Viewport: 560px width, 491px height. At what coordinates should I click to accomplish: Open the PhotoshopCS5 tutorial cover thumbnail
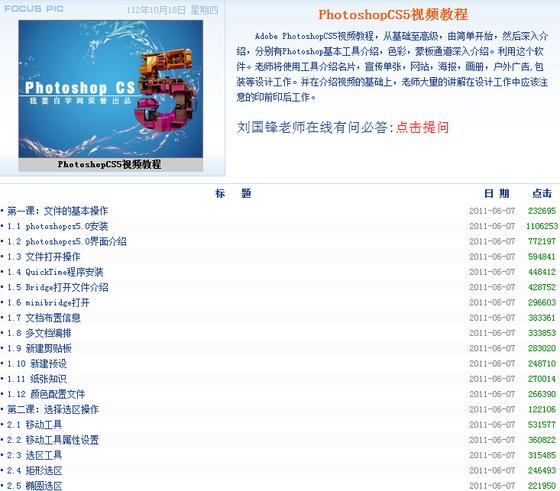(x=111, y=89)
